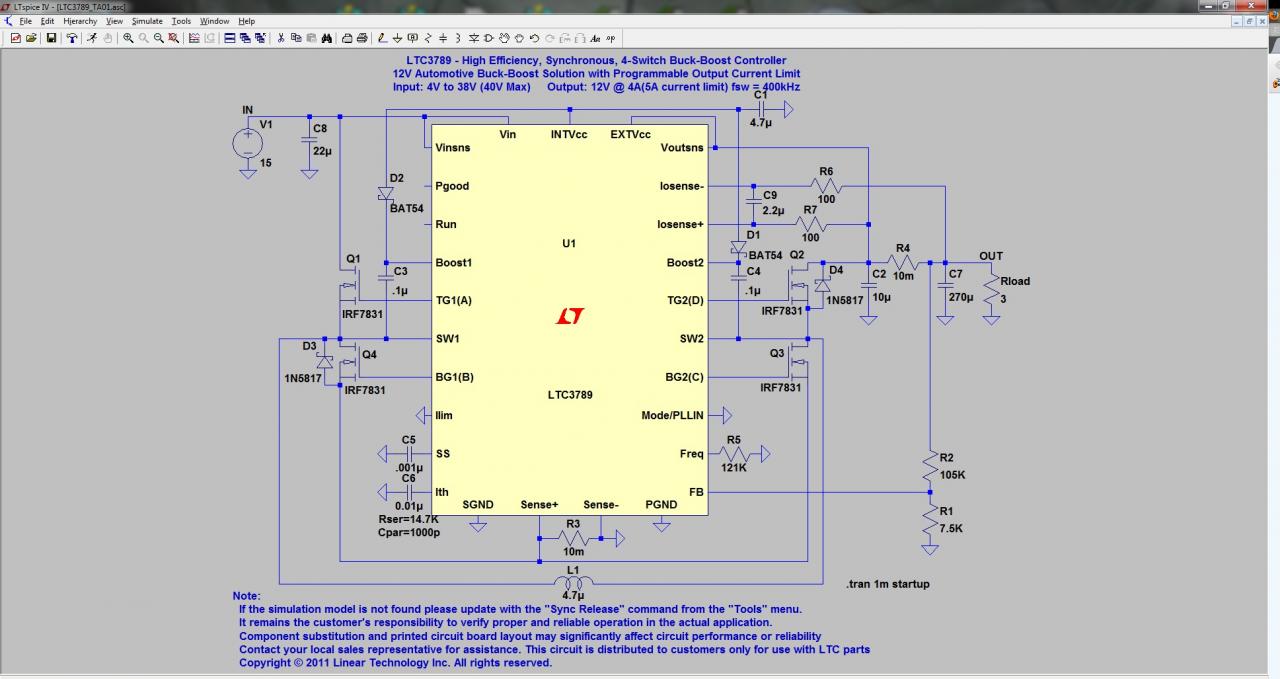Open the Help menu

point(246,21)
